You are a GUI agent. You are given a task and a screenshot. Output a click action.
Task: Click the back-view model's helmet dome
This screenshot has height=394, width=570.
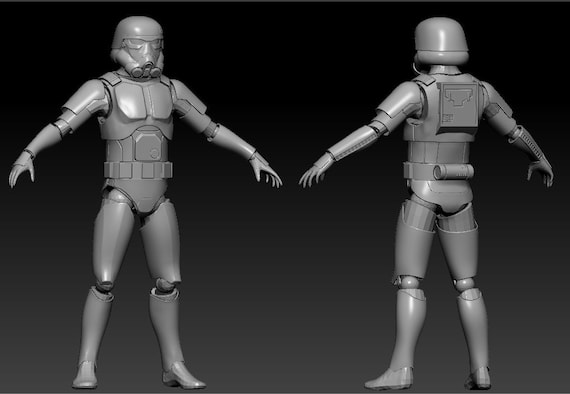[x=441, y=36]
